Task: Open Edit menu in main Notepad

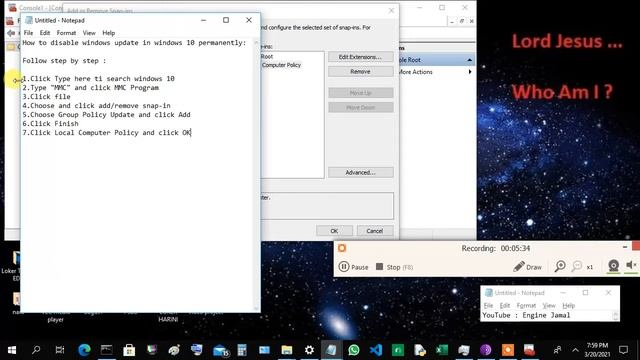Action: coord(45,33)
